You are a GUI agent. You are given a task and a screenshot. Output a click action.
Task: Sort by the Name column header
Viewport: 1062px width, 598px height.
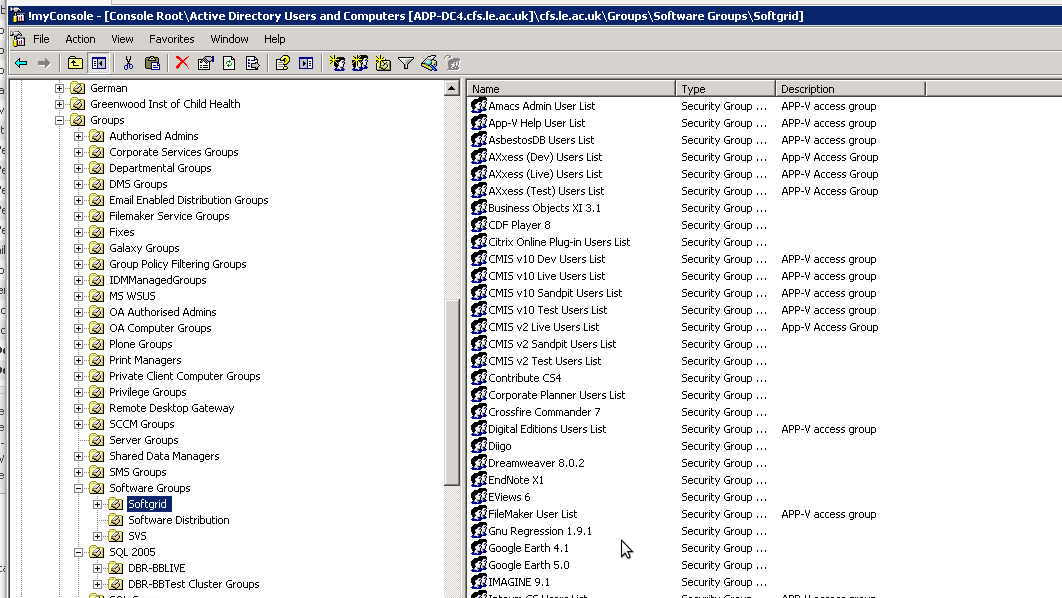coord(571,89)
